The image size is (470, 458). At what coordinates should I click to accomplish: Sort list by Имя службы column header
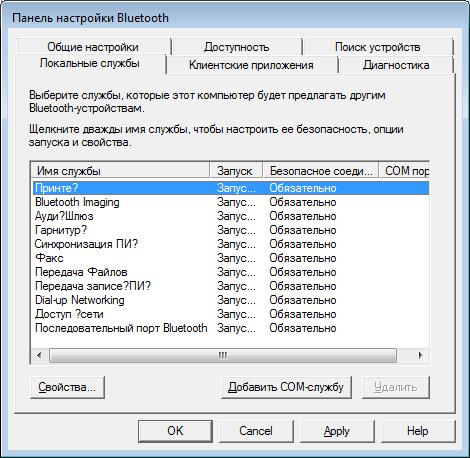click(x=120, y=171)
